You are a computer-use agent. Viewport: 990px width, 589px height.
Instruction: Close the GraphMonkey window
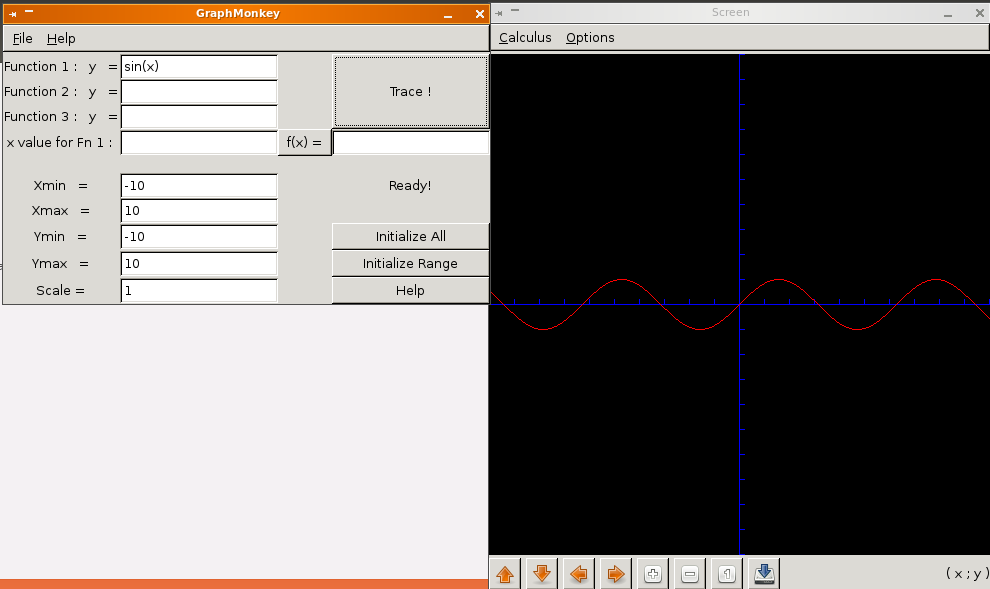point(480,14)
